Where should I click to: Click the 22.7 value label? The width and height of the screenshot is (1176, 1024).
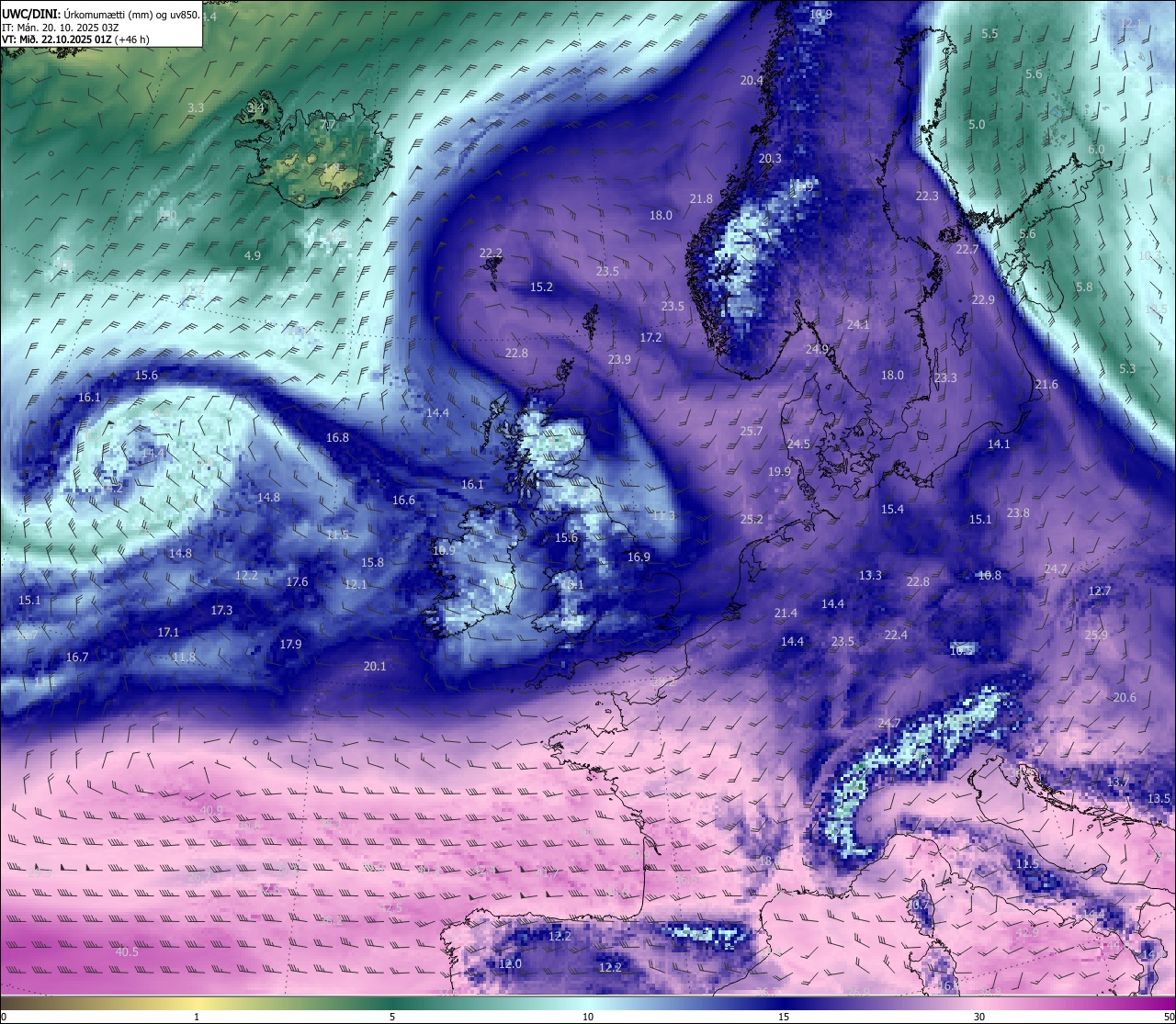click(967, 250)
